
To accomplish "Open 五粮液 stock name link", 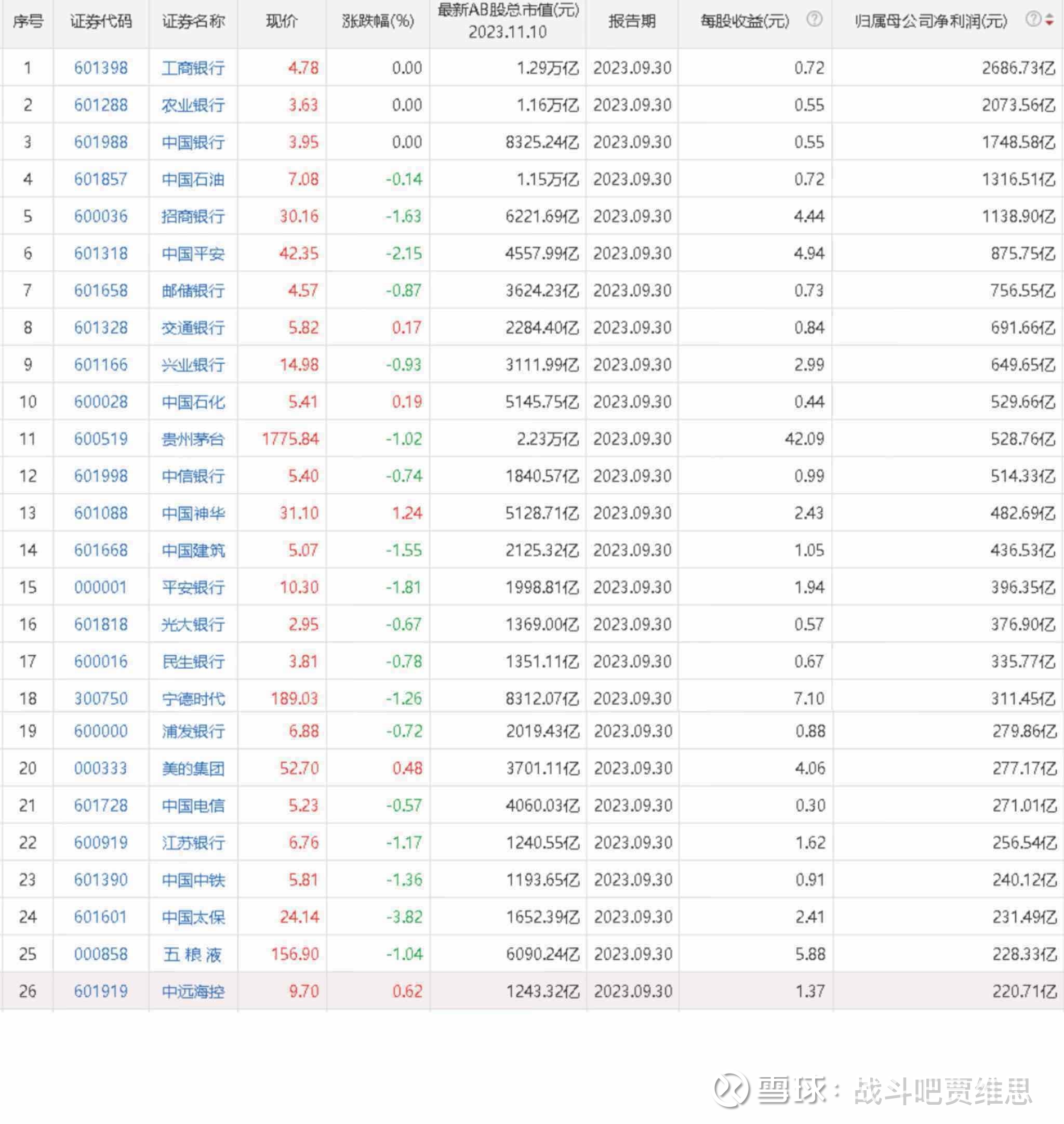I will [193, 955].
